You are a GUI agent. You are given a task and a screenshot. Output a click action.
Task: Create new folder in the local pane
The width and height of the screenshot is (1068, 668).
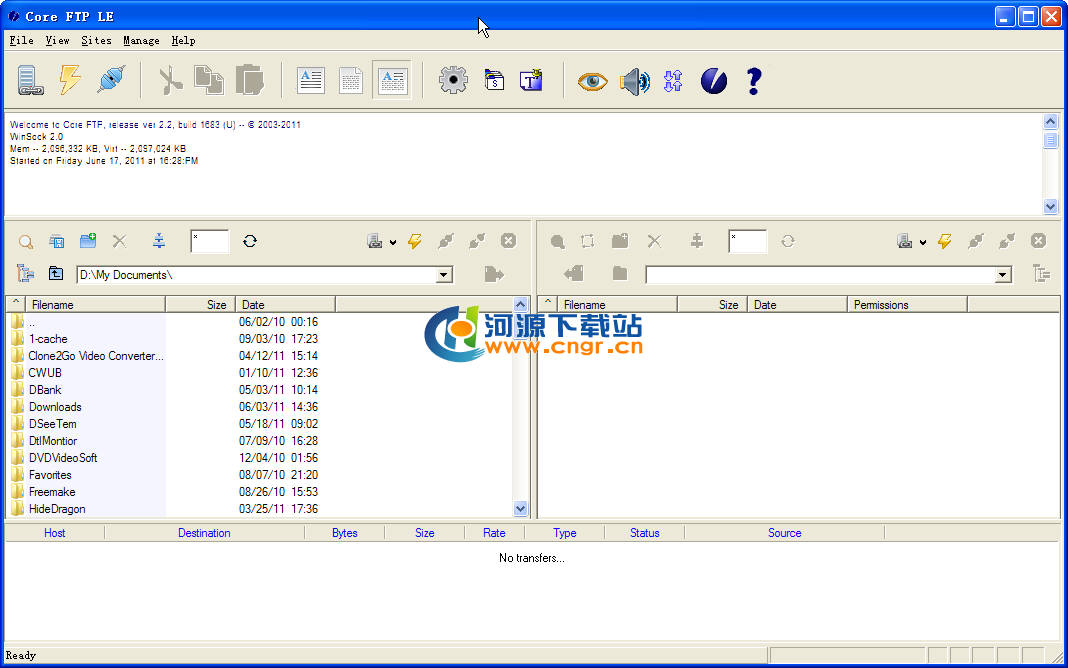pyautogui.click(x=88, y=241)
